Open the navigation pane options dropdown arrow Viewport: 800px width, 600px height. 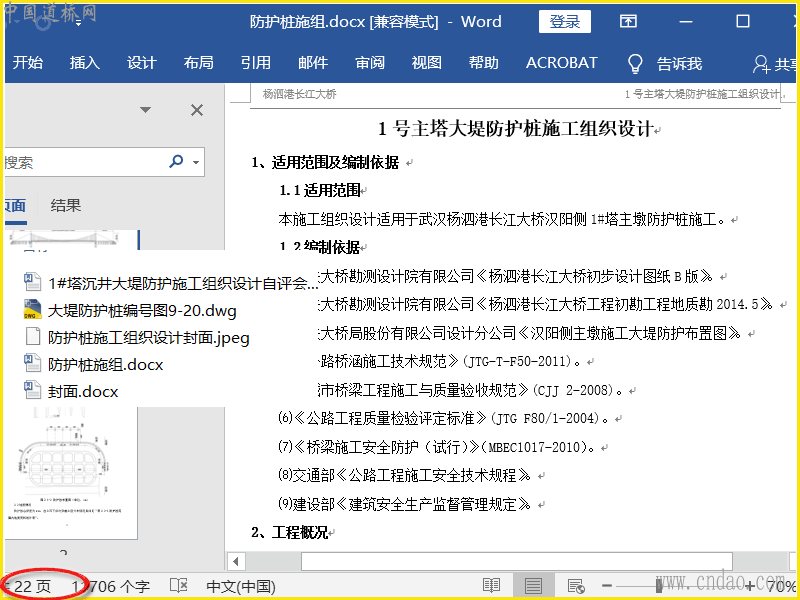coord(145,110)
